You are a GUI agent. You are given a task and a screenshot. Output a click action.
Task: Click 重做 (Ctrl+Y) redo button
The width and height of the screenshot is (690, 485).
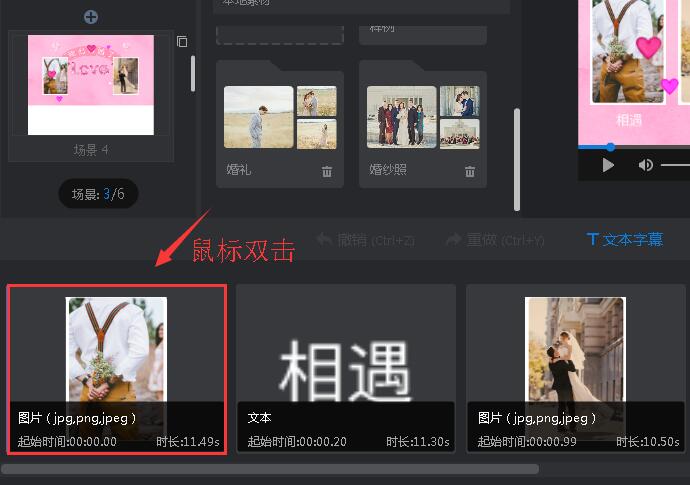[x=495, y=240]
